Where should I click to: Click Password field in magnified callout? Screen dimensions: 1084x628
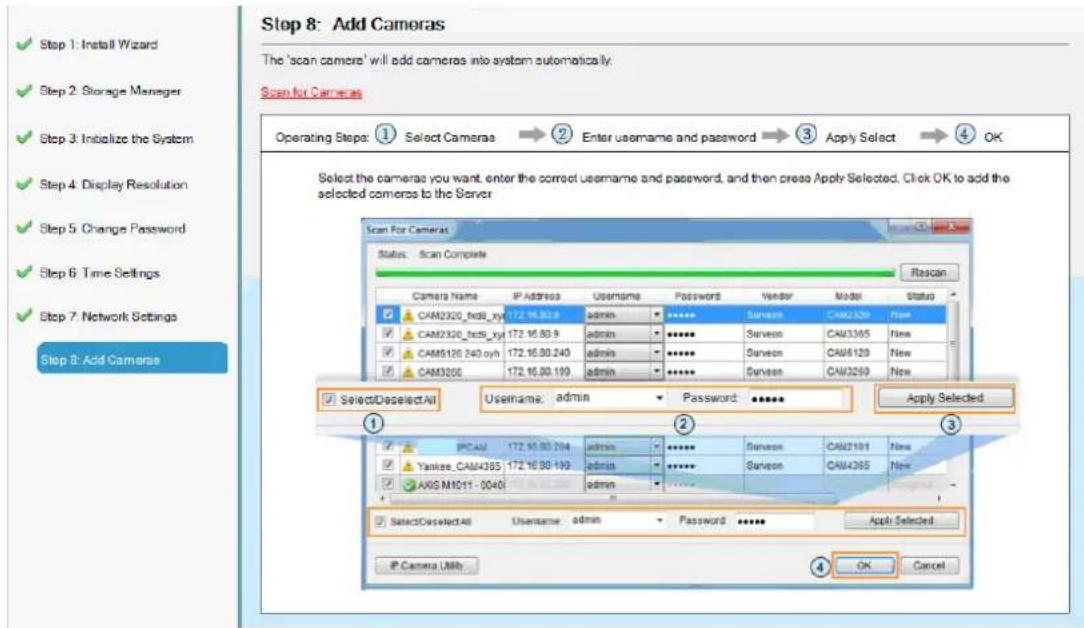point(795,398)
